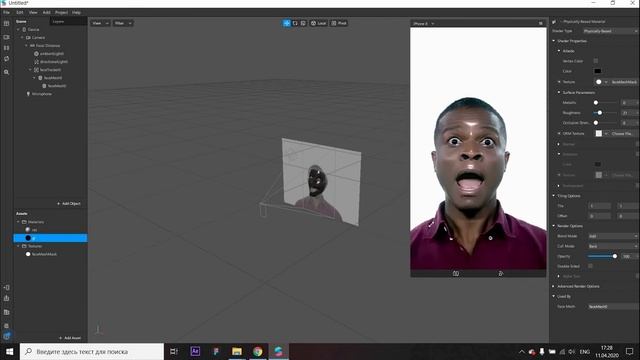Toggle the Pivot button
This screenshot has width=640, height=360.
point(339,23)
